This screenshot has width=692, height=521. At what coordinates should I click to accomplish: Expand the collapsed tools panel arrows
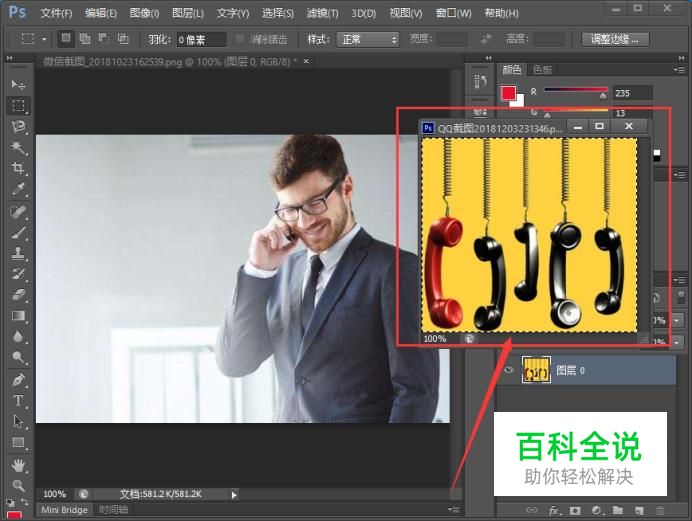[x=10, y=58]
